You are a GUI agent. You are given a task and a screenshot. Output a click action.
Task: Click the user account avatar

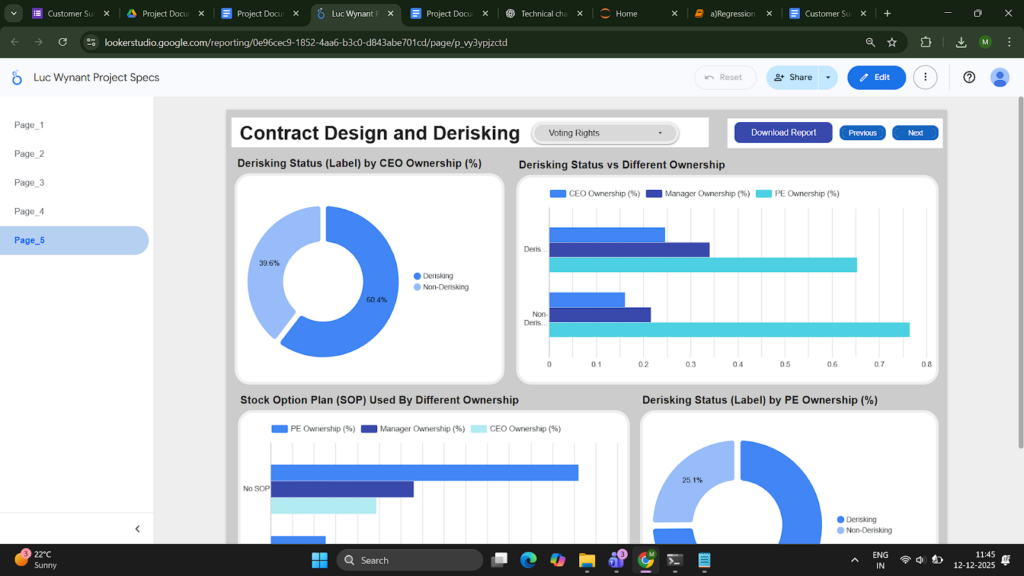pos(999,77)
